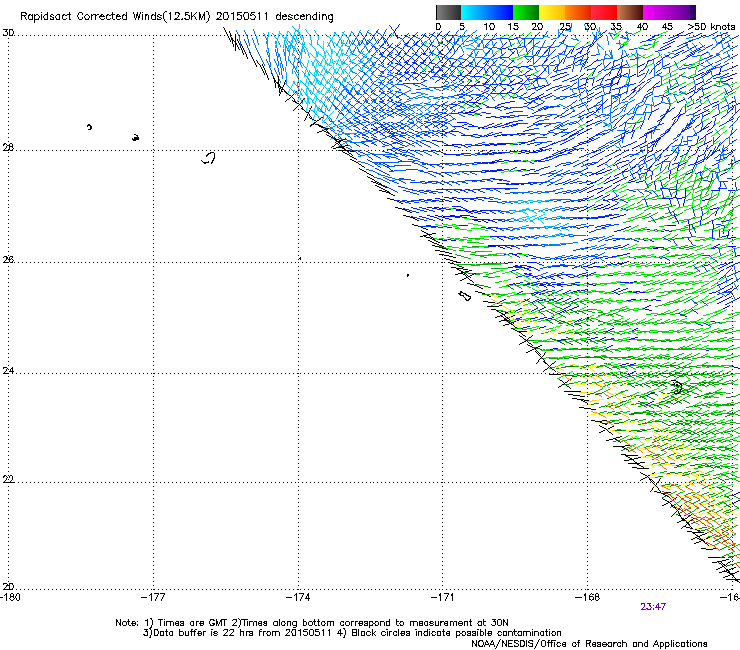Click the 'Data buffer is 22 hrs' note
Viewport: 740px width, 650px height.
(x=352, y=633)
